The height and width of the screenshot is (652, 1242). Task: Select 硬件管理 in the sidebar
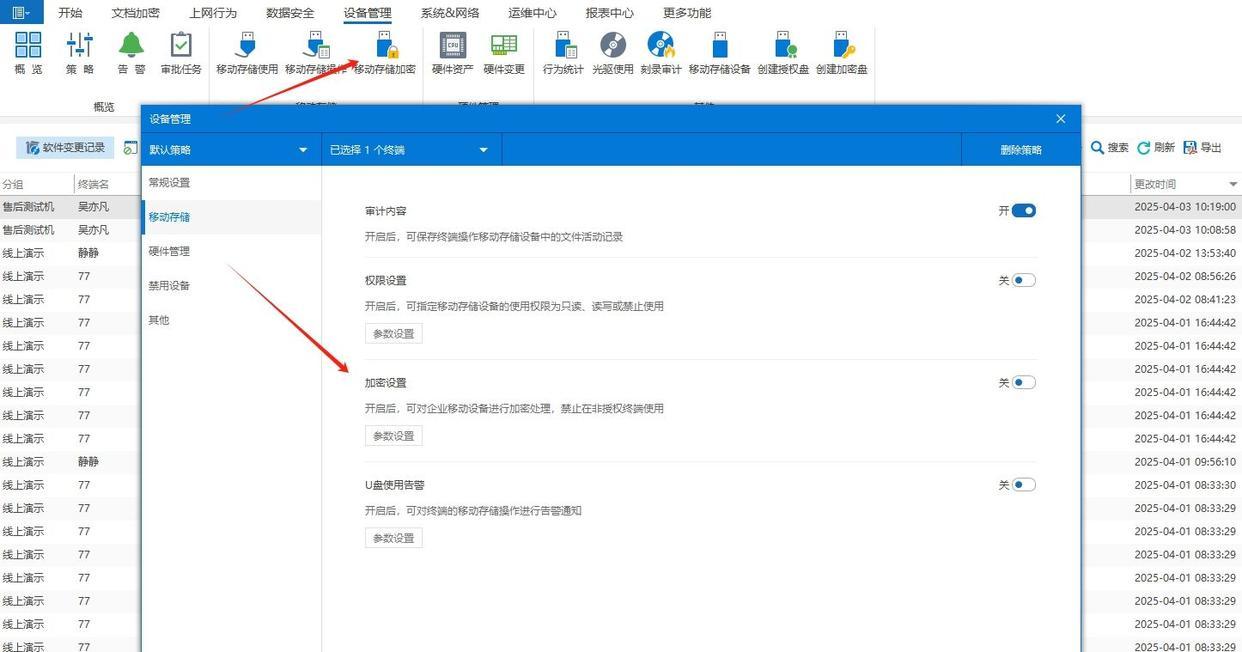pyautogui.click(x=169, y=251)
